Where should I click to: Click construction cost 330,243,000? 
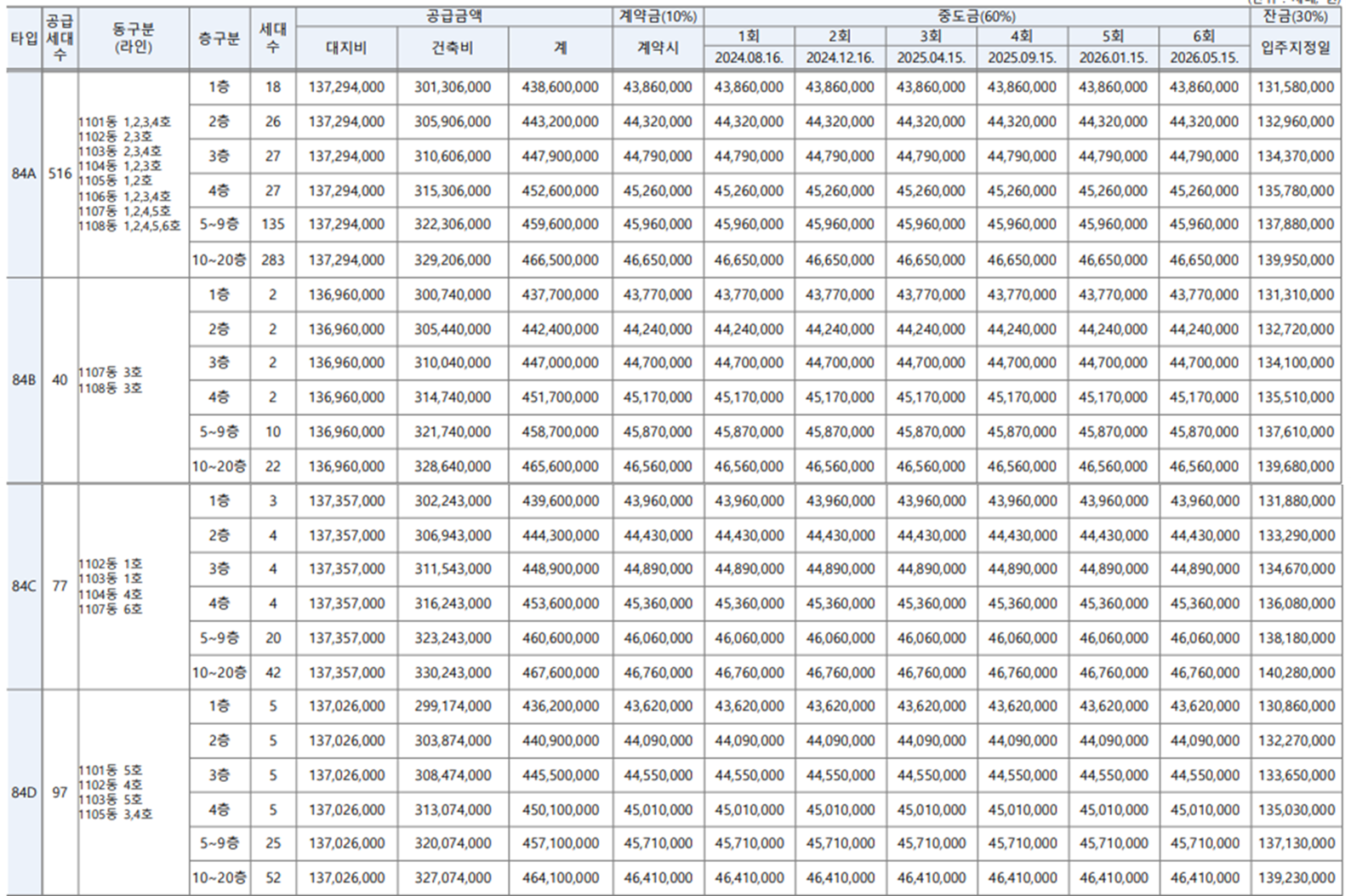tap(453, 673)
